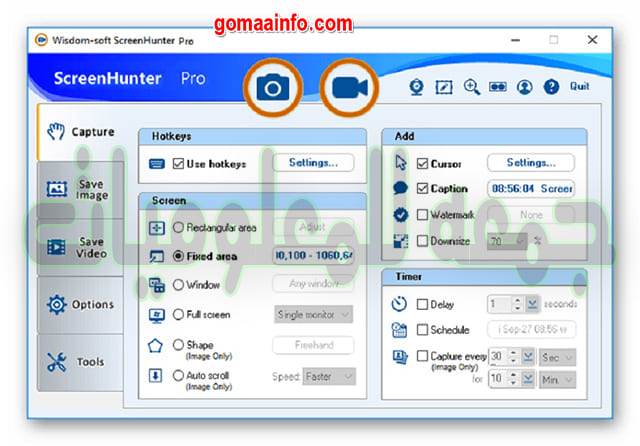Image resolution: width=640 pixels, height=446 pixels.
Task: Open the webcam tool in header
Action: point(416,87)
